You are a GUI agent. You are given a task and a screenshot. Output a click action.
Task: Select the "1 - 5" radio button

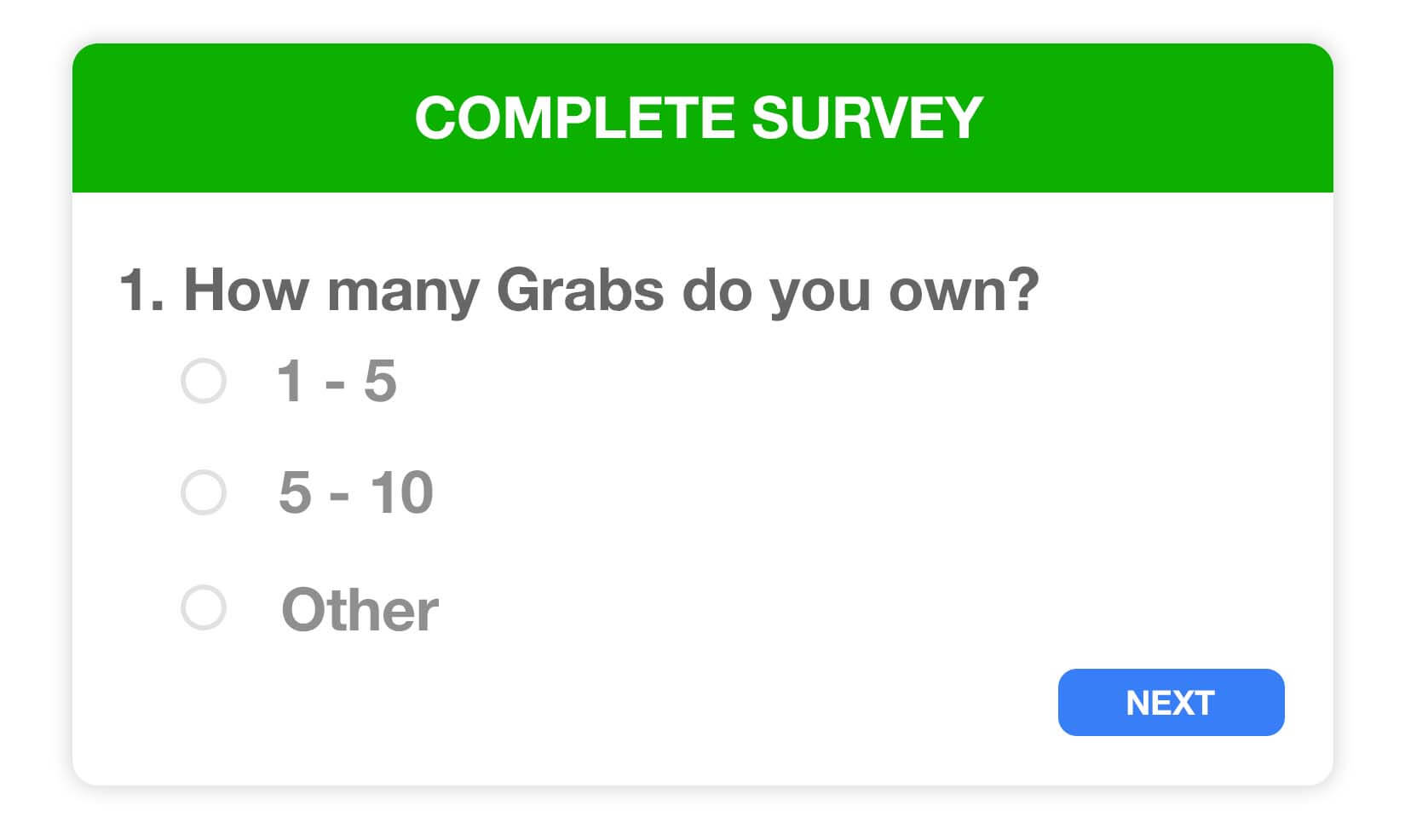click(x=204, y=381)
